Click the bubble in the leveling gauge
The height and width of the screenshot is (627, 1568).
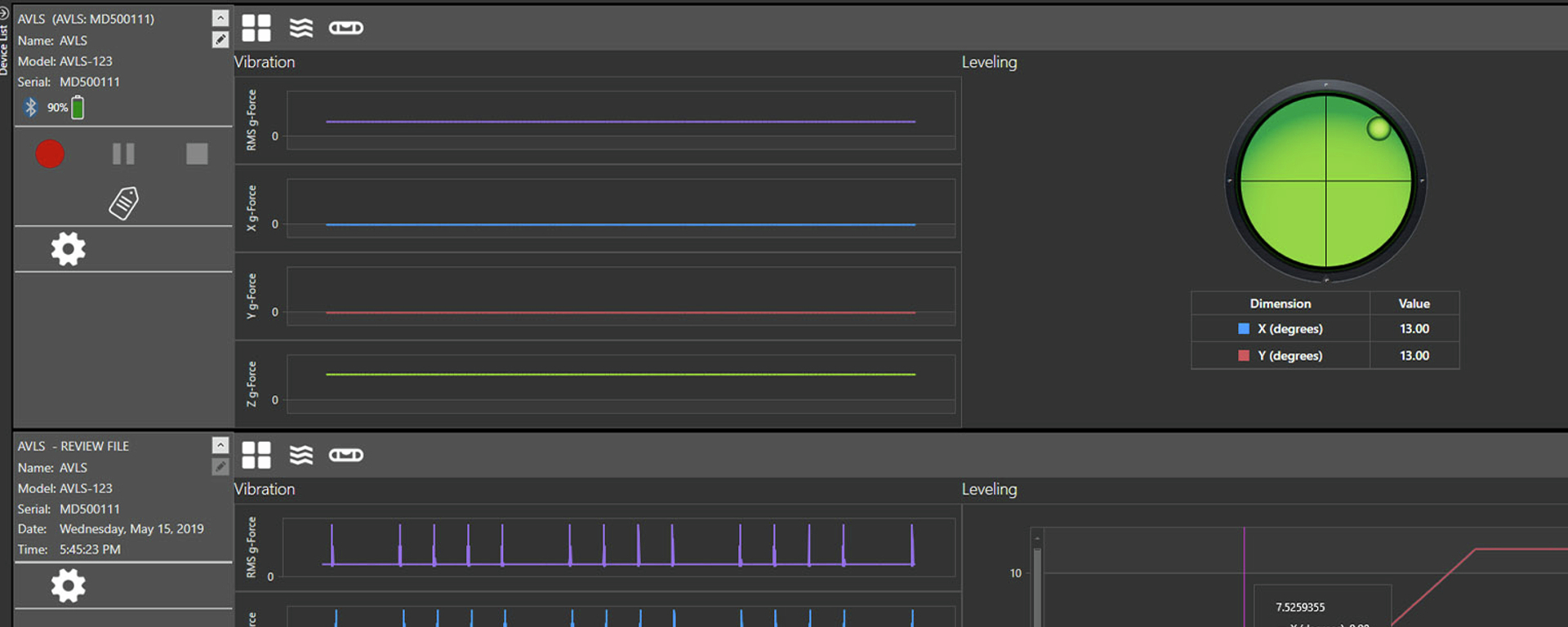(1379, 129)
